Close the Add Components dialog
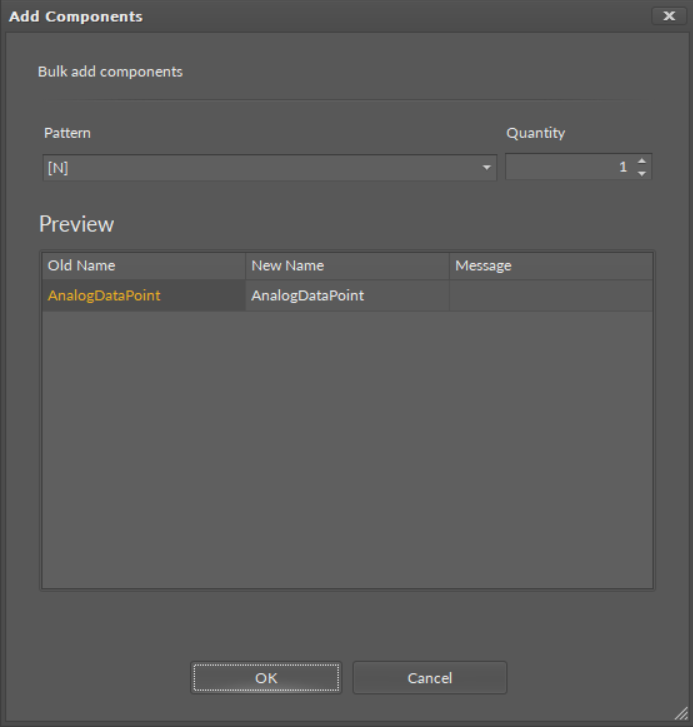 [669, 16]
